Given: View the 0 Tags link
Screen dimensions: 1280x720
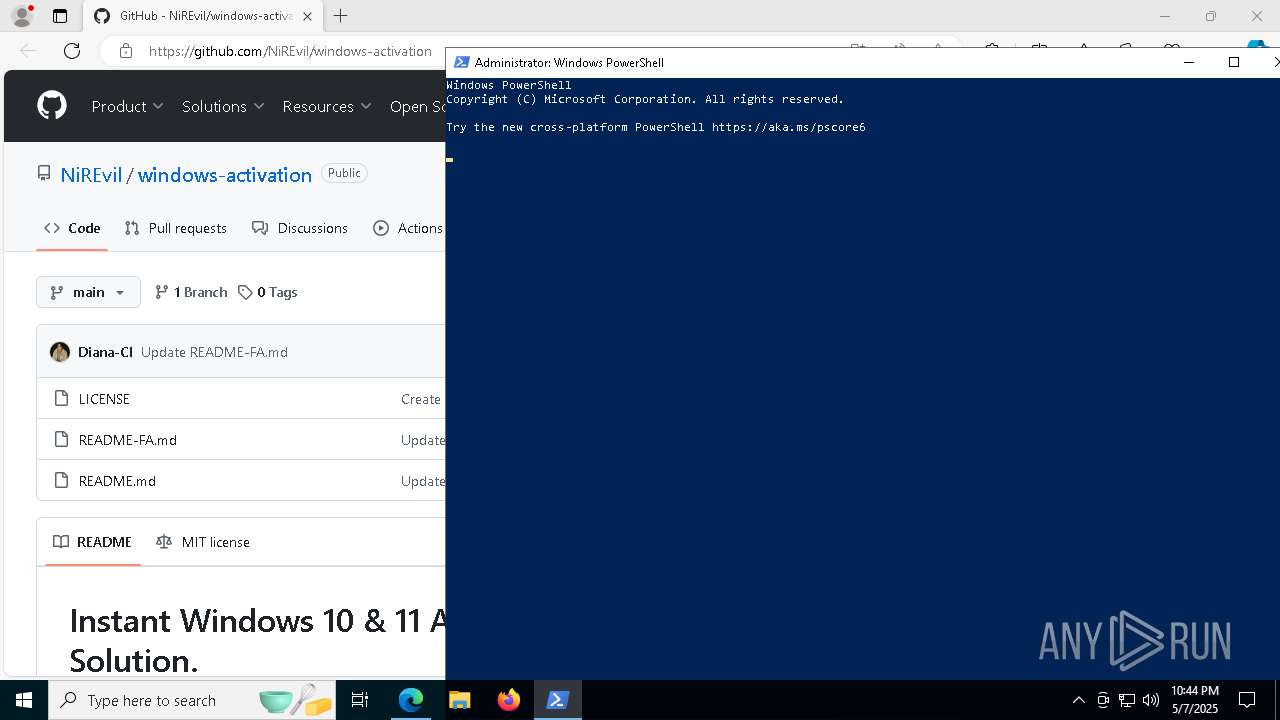Looking at the screenshot, I should (x=267, y=292).
